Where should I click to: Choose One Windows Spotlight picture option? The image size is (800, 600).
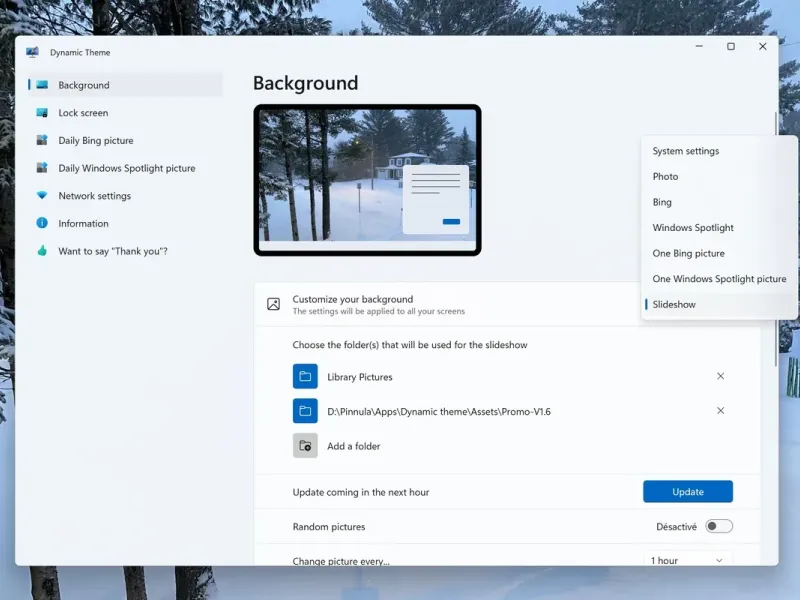coord(719,279)
